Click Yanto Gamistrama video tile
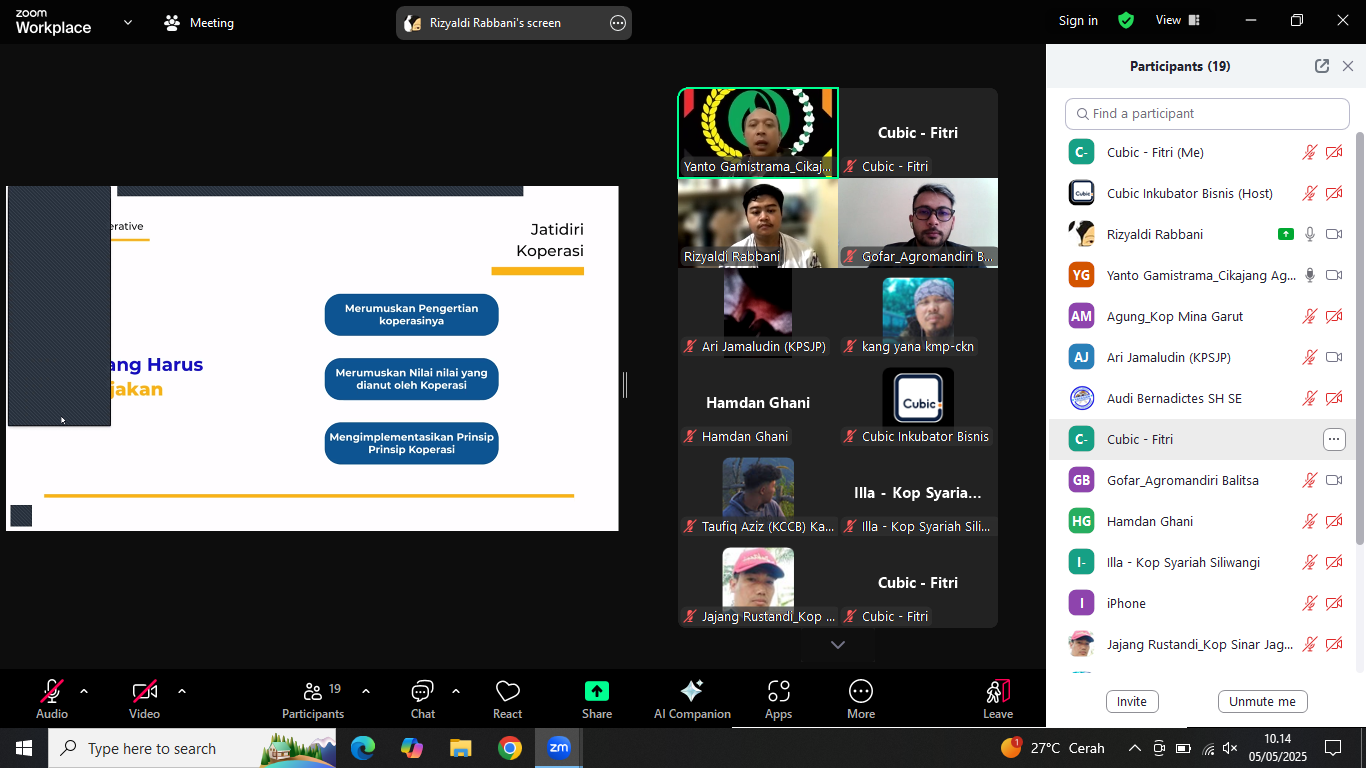Viewport: 1366px width, 768px height. [758, 133]
